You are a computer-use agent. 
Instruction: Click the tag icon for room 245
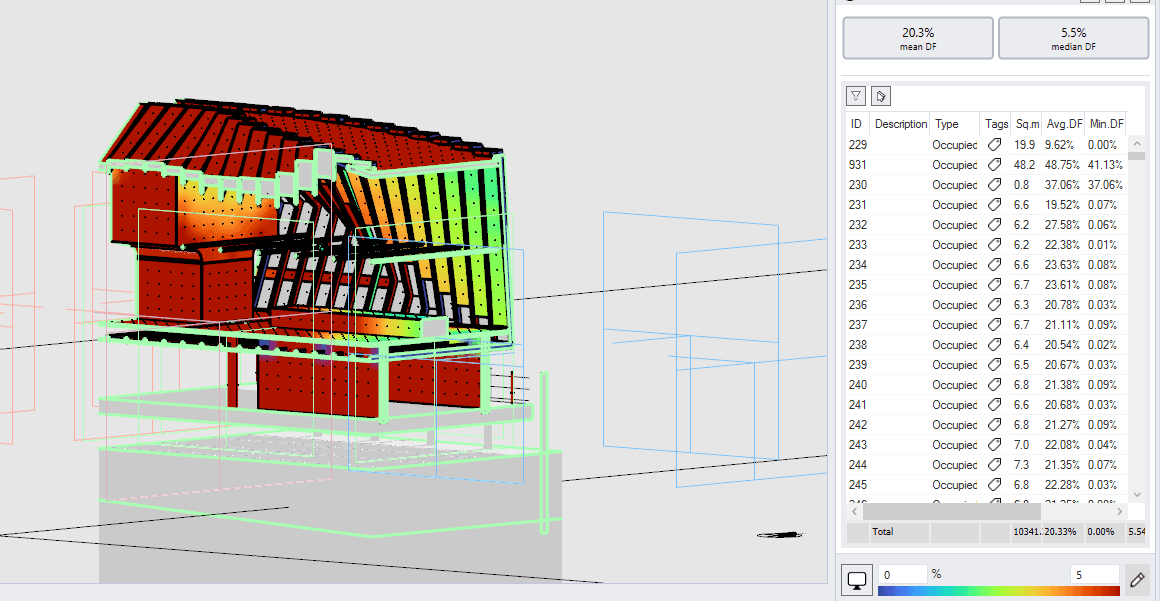[995, 485]
